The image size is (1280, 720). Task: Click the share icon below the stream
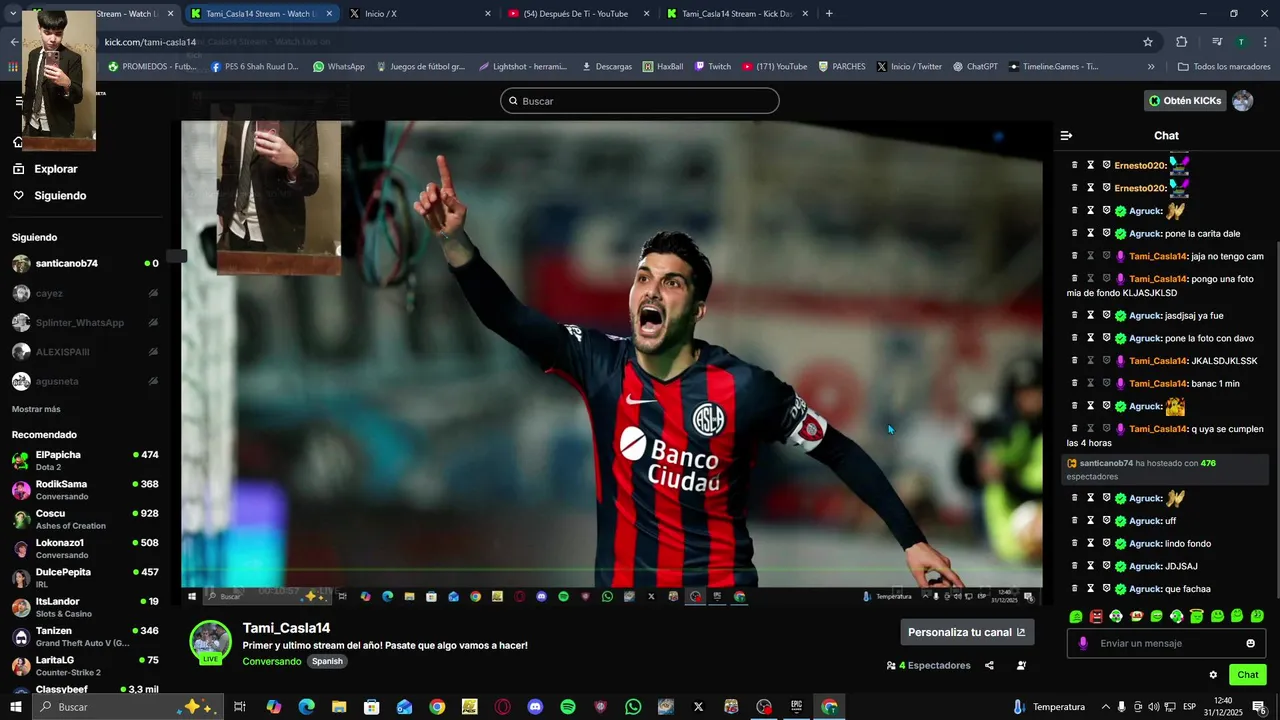pyautogui.click(x=989, y=665)
